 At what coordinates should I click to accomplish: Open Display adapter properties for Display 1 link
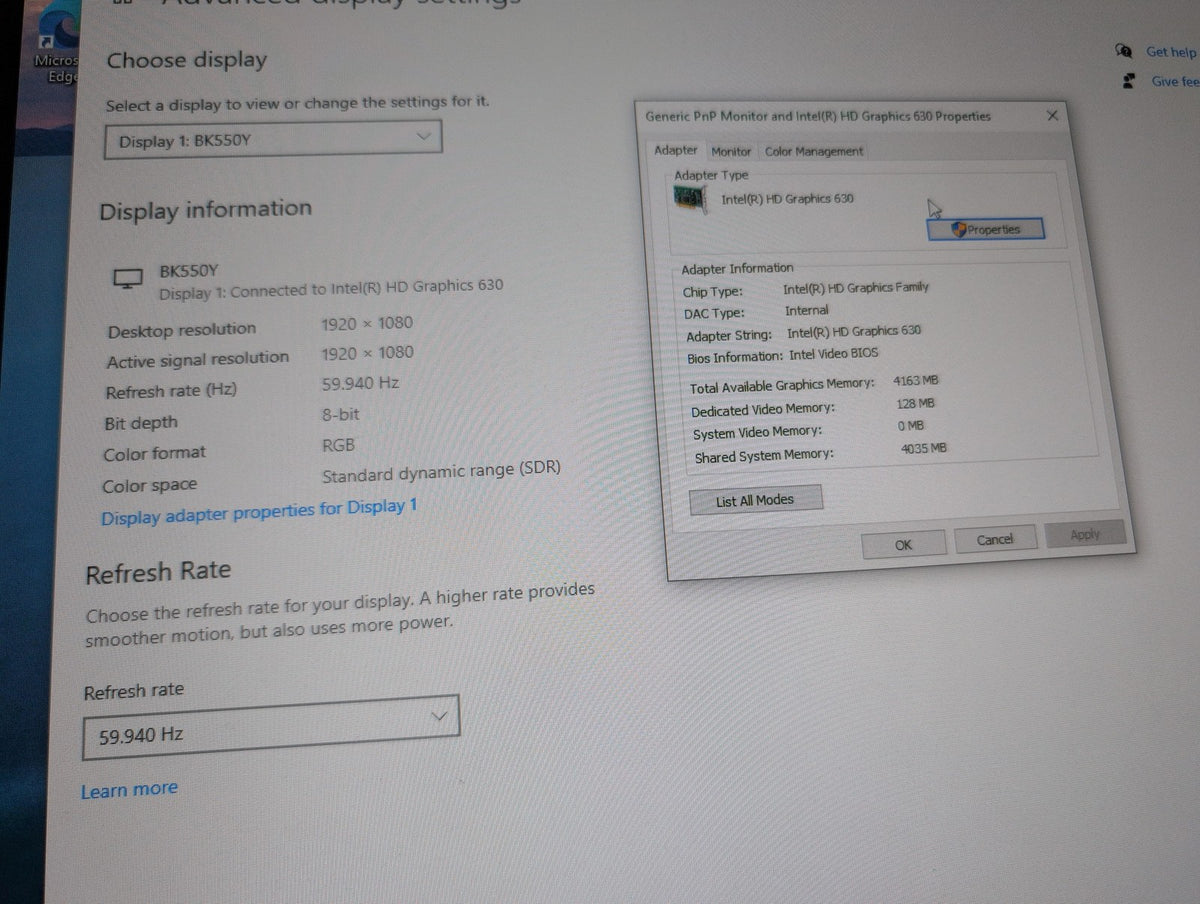(259, 510)
